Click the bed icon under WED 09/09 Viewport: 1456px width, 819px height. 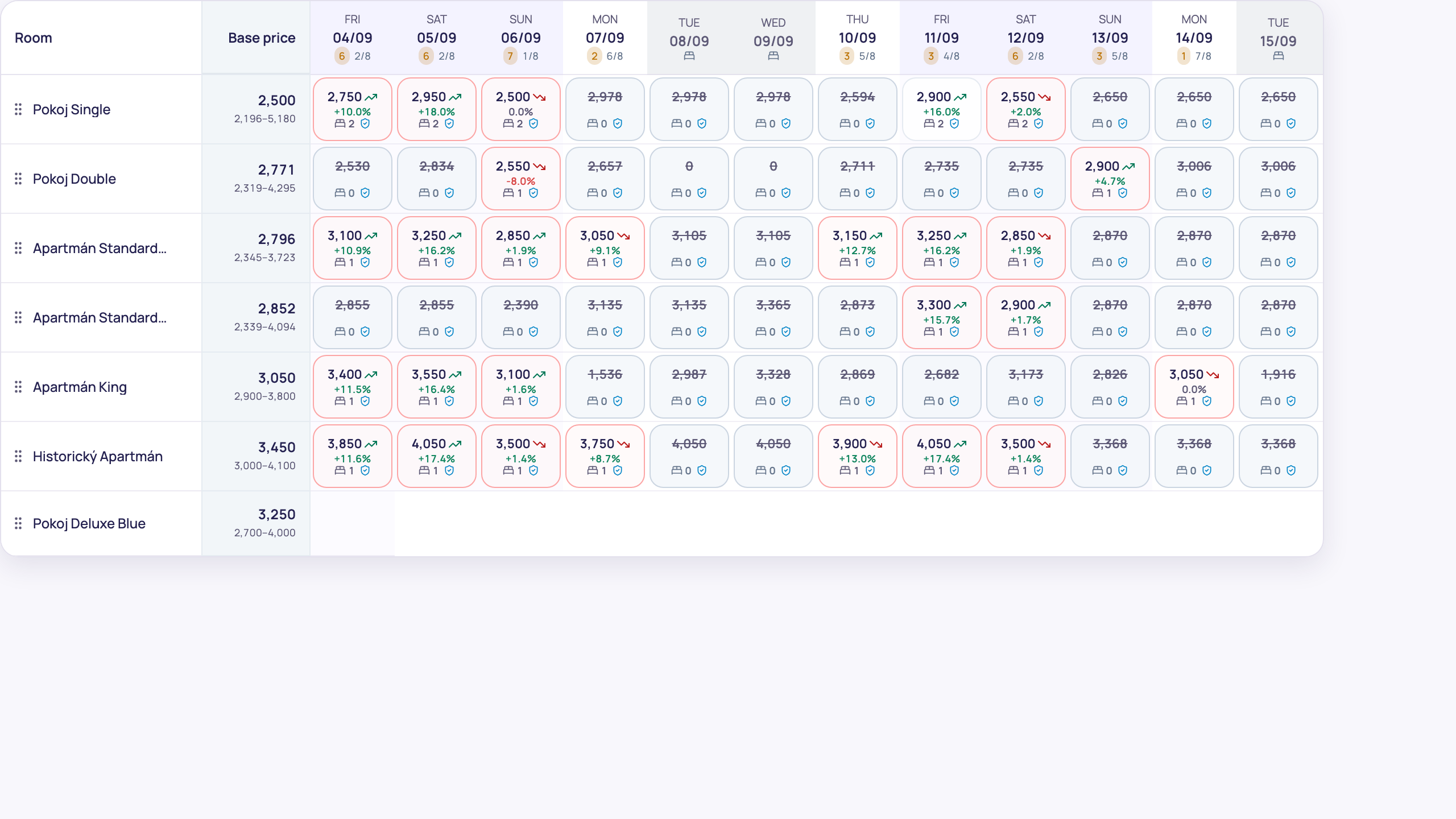(773, 56)
